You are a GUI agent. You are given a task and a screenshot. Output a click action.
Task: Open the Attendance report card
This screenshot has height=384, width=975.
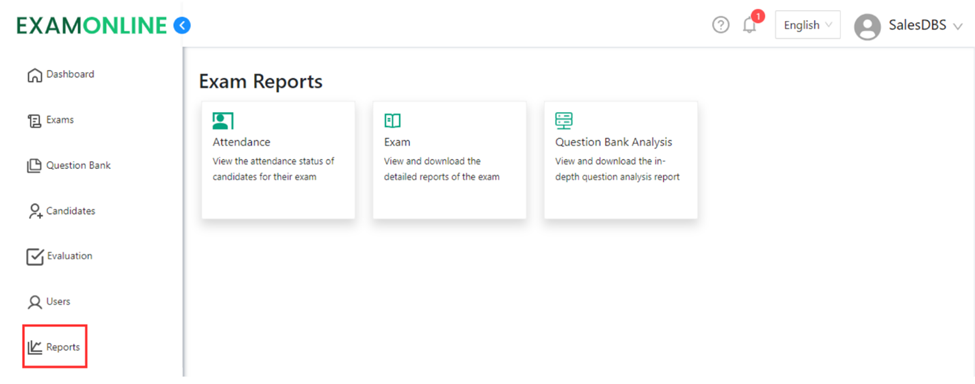pyautogui.click(x=279, y=160)
